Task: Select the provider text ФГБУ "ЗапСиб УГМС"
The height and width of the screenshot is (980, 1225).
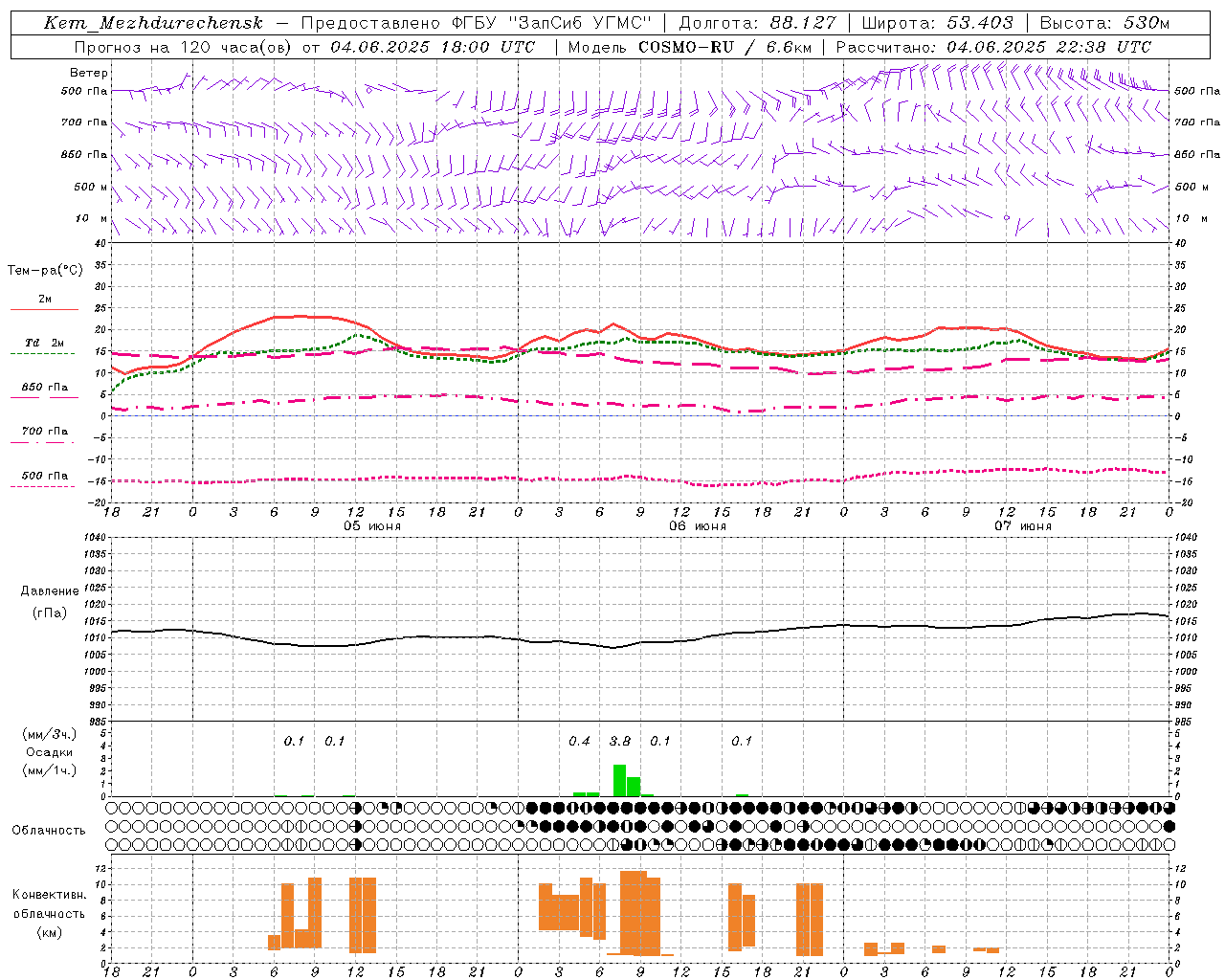Action: point(551,23)
